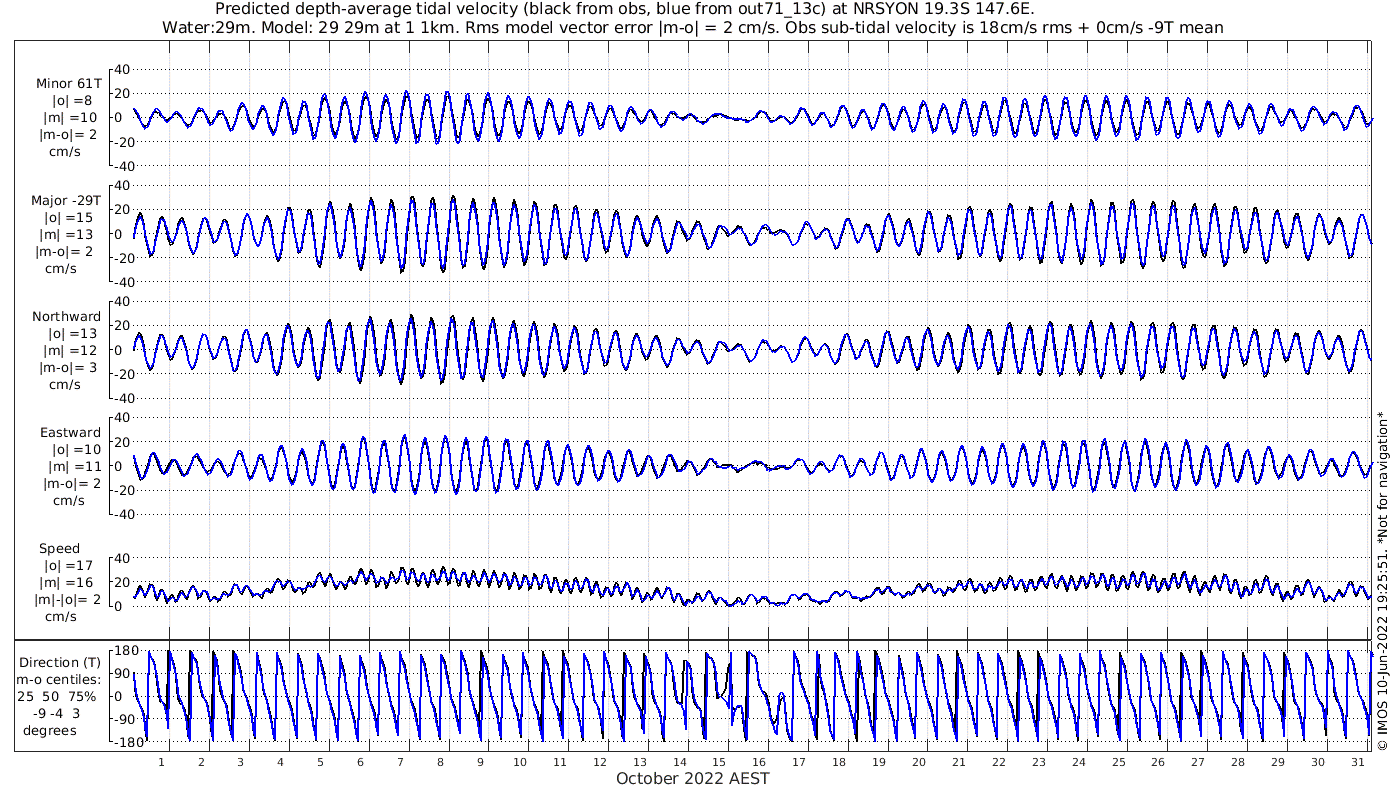Click day '16' on the date axis
This screenshot has width=1400, height=800.
click(760, 762)
